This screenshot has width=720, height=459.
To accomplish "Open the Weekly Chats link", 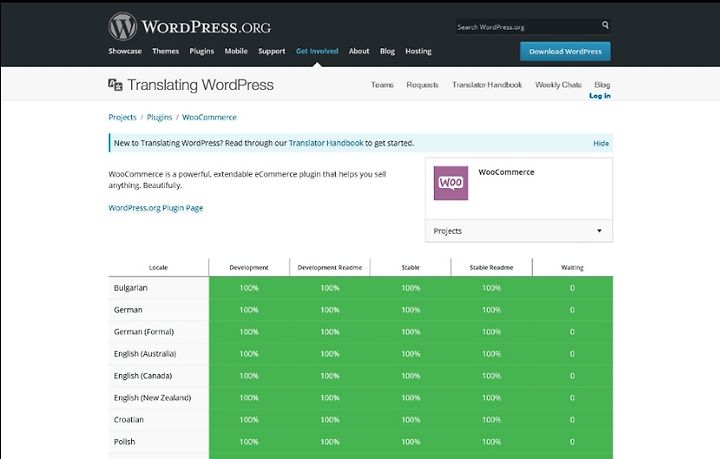I will 558,85.
